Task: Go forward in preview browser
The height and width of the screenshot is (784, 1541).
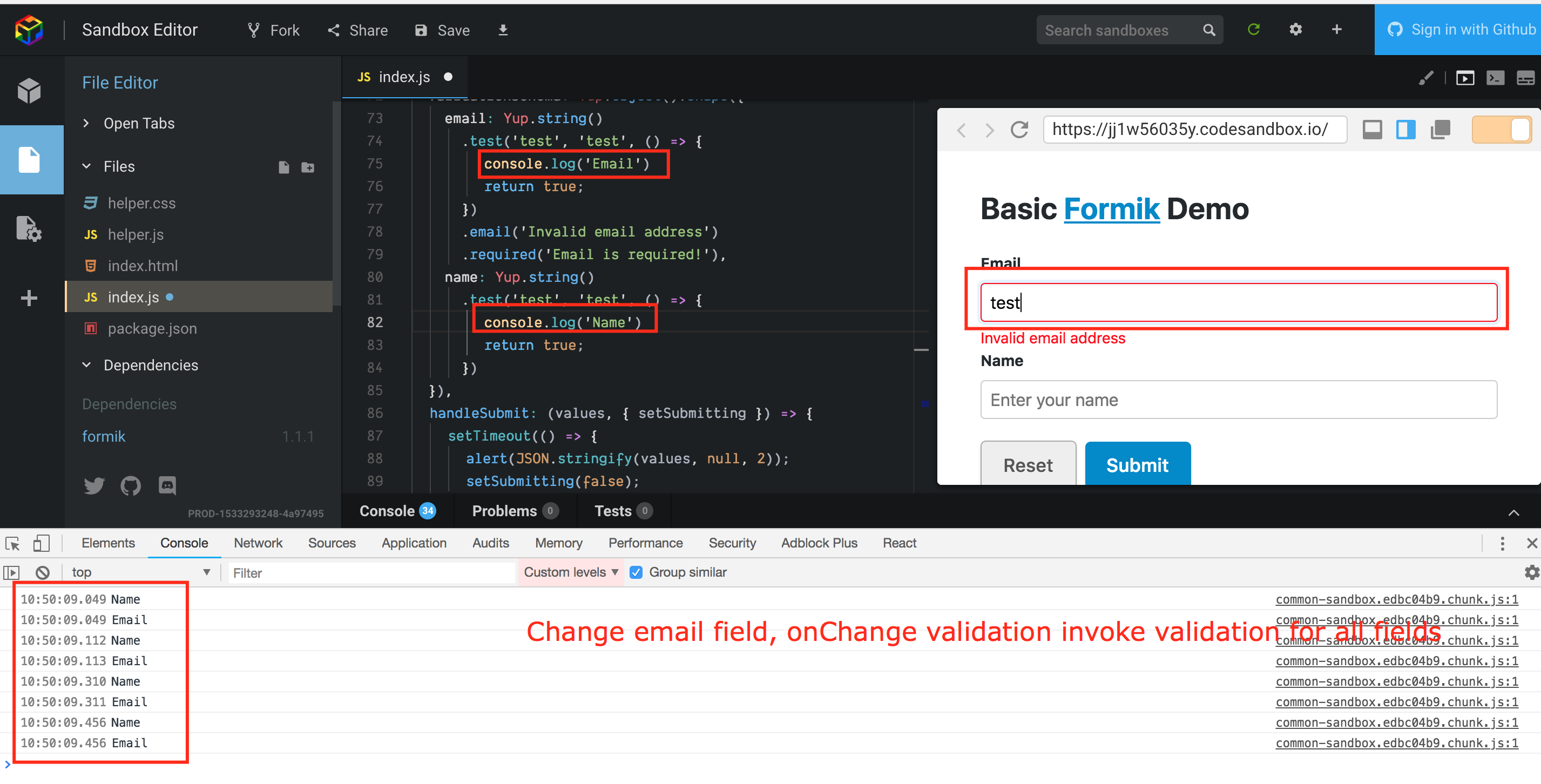Action: [989, 130]
